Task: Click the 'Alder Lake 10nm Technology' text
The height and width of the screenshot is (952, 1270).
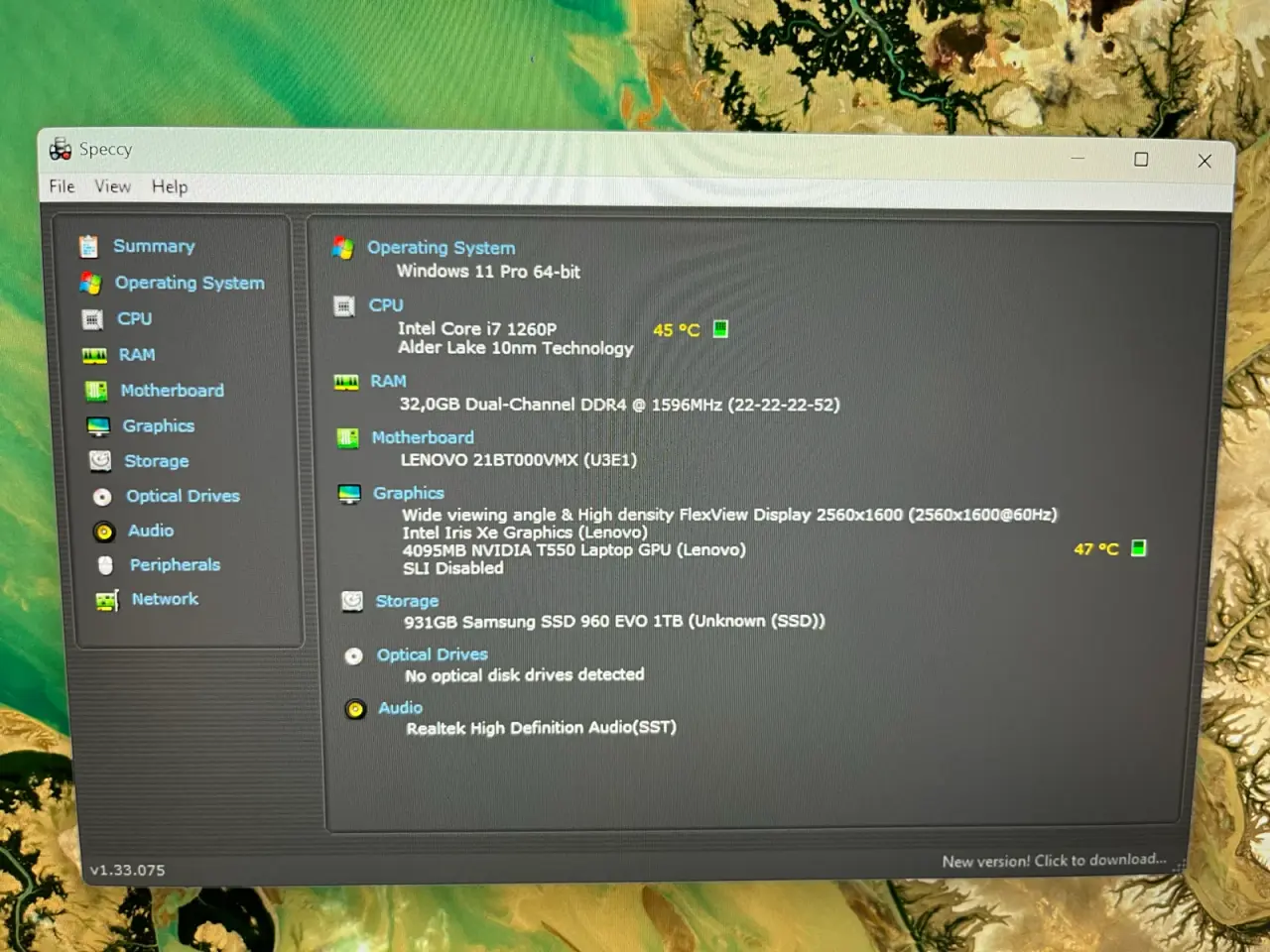Action: [516, 348]
